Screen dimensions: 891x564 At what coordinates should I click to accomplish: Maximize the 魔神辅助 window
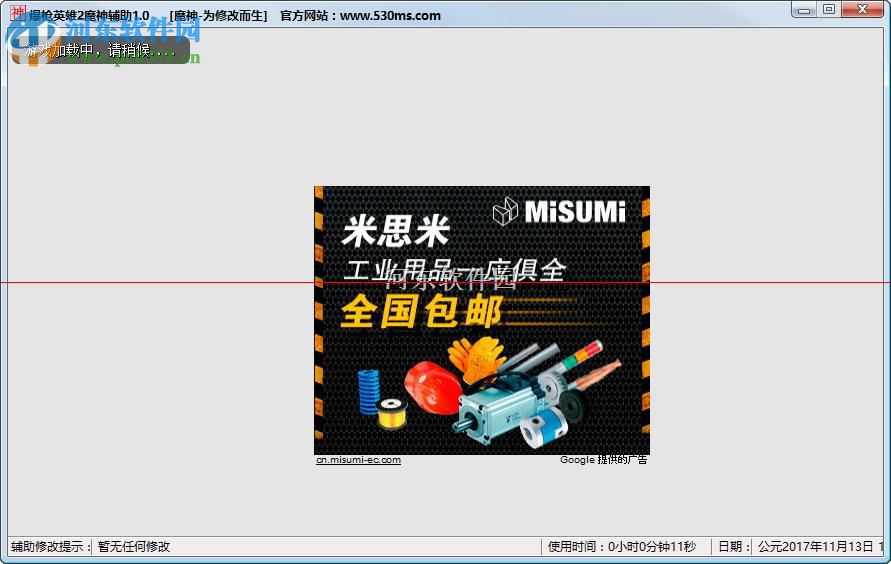coord(829,10)
